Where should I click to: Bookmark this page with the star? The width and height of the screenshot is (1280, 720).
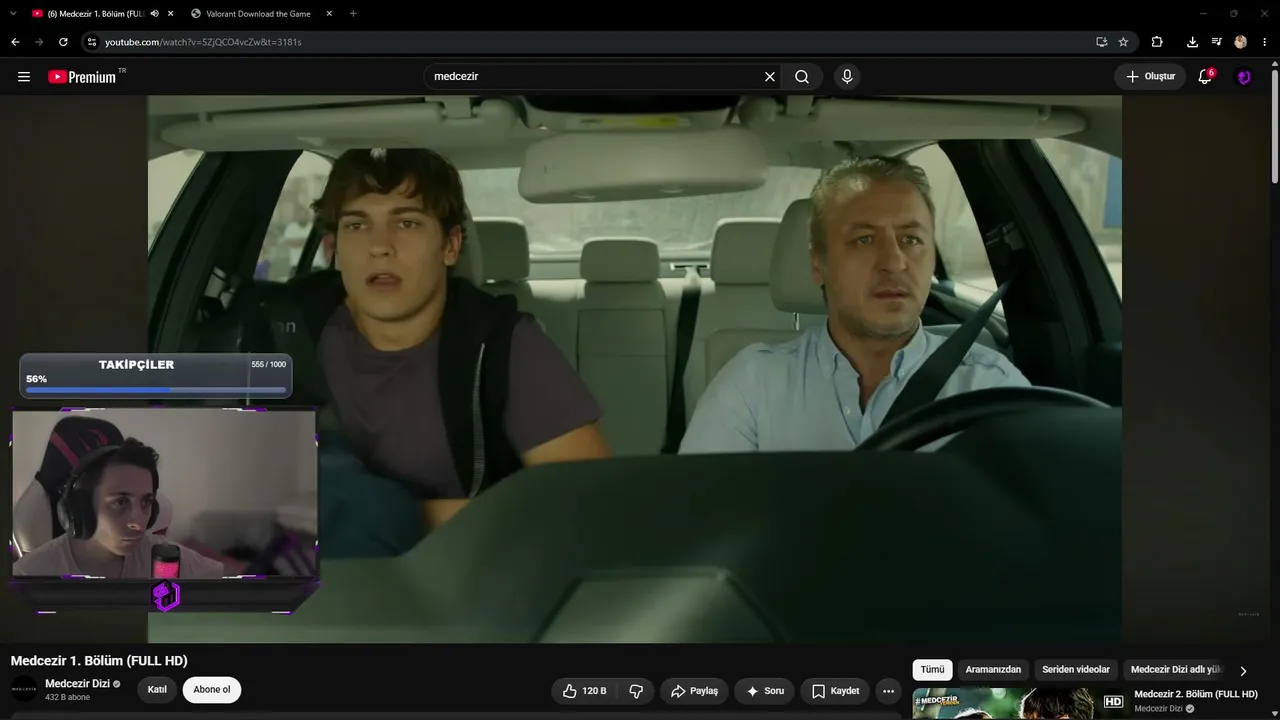pos(1123,42)
